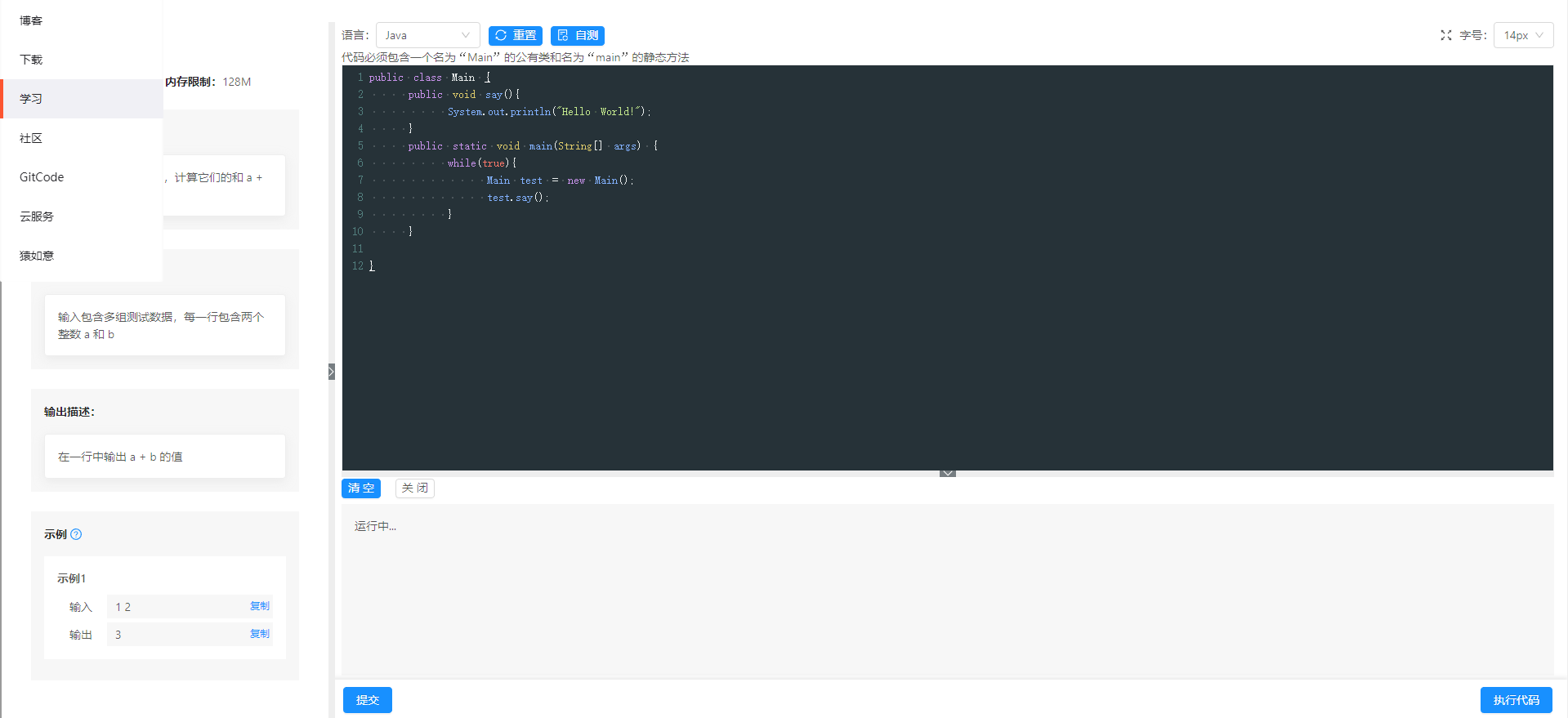Click the 示例1 label
The image size is (1568, 718).
coord(71,578)
